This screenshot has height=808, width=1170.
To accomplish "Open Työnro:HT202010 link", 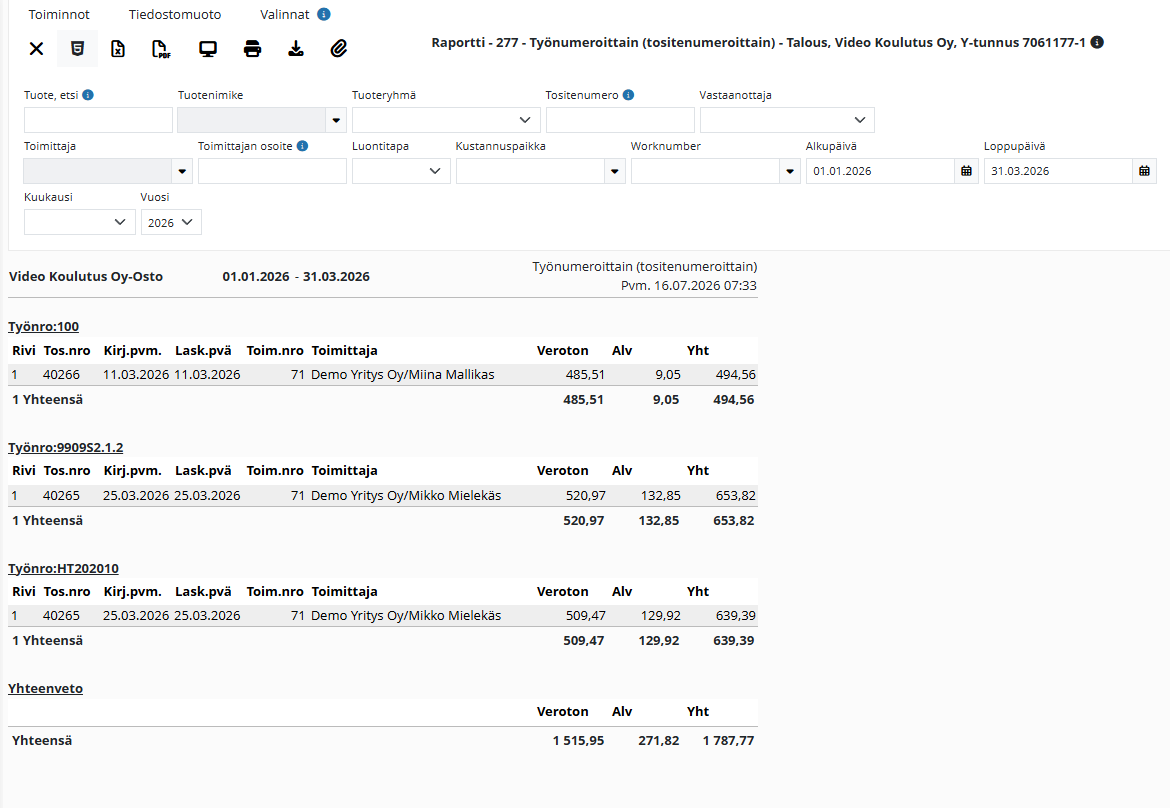I will tap(63, 569).
